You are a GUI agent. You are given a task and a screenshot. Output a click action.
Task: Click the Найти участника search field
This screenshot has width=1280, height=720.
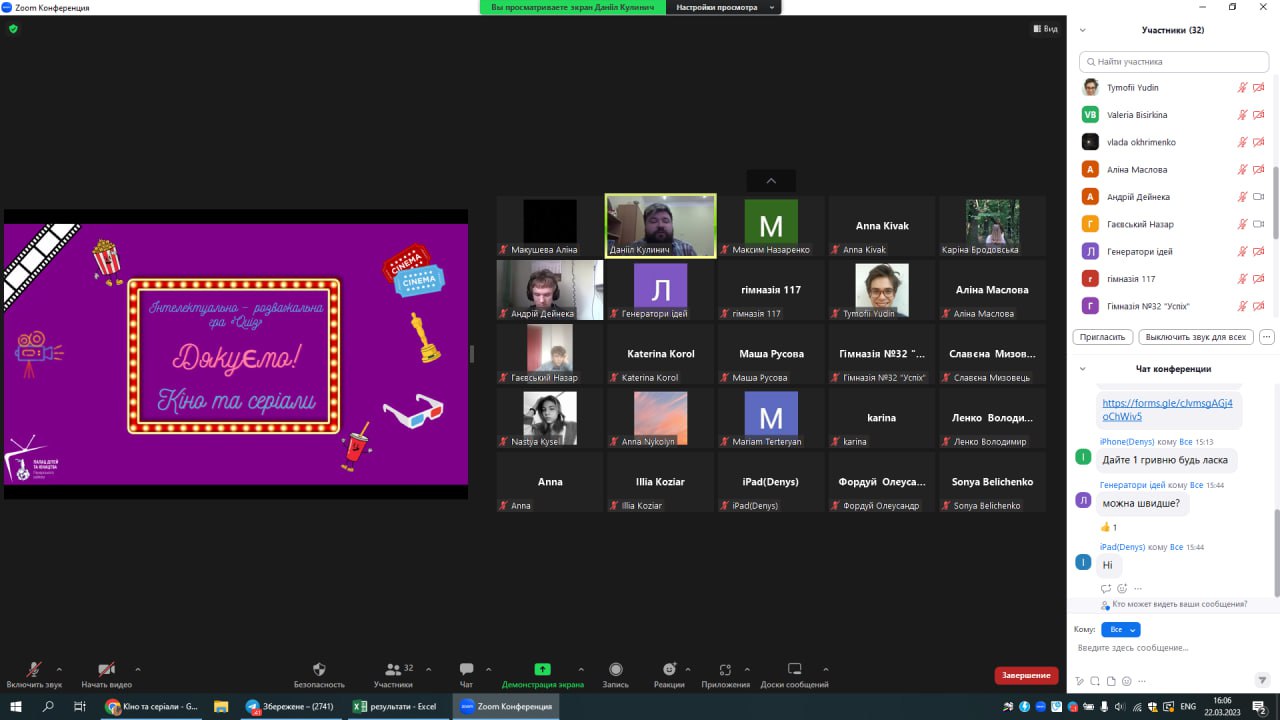click(x=1172, y=61)
